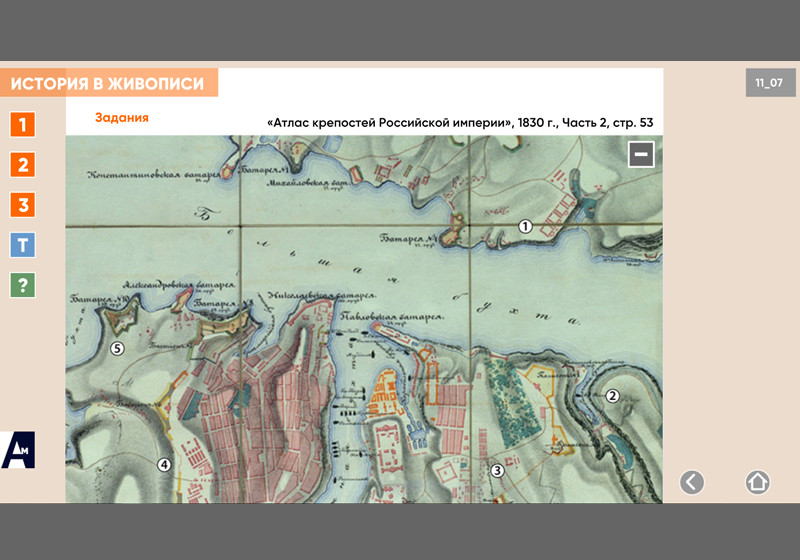Click the AM logo in lower left
The width and height of the screenshot is (800, 560).
pyautogui.click(x=18, y=450)
